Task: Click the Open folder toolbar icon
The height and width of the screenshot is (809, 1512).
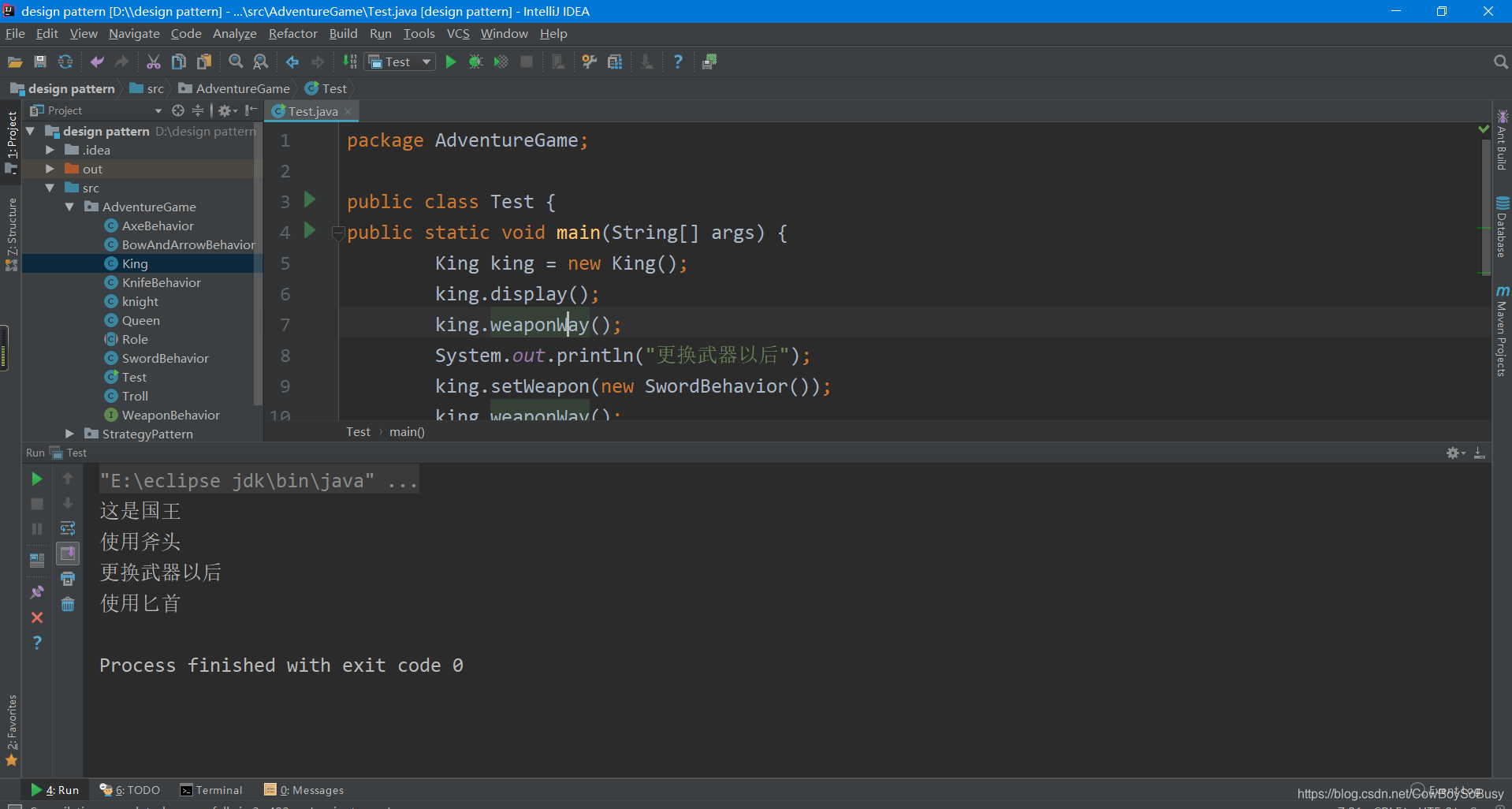Action: tap(15, 62)
